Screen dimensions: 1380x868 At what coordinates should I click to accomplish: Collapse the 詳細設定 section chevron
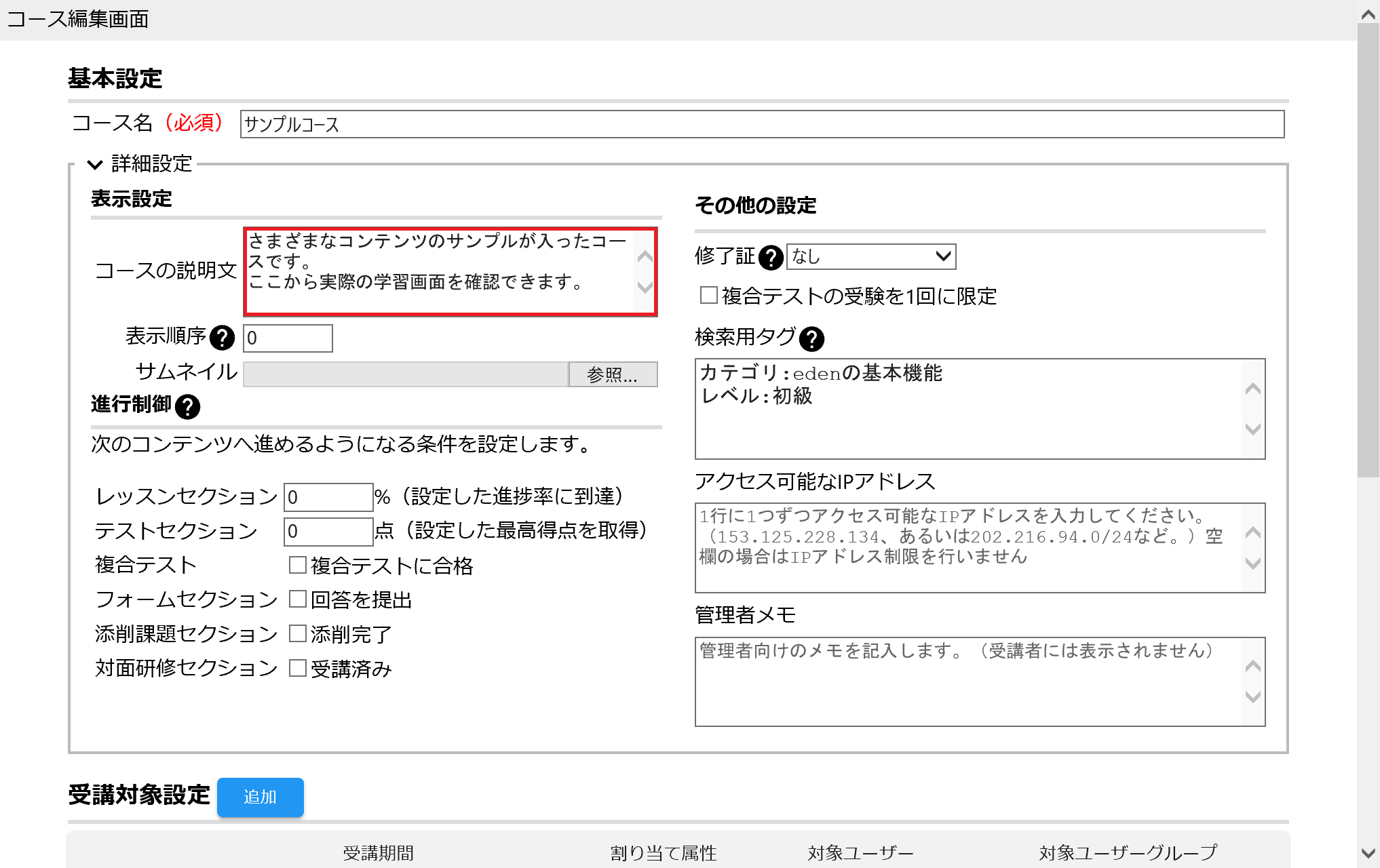[x=95, y=164]
